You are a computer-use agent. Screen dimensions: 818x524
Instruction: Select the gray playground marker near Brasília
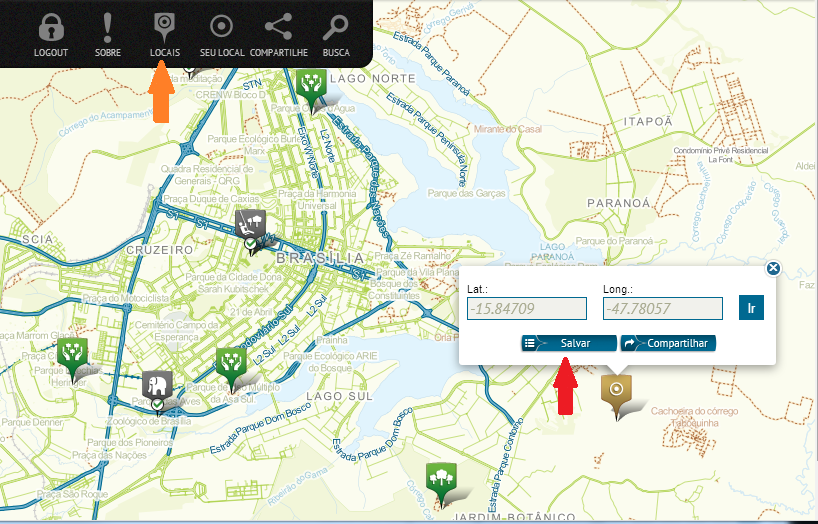pos(250,223)
